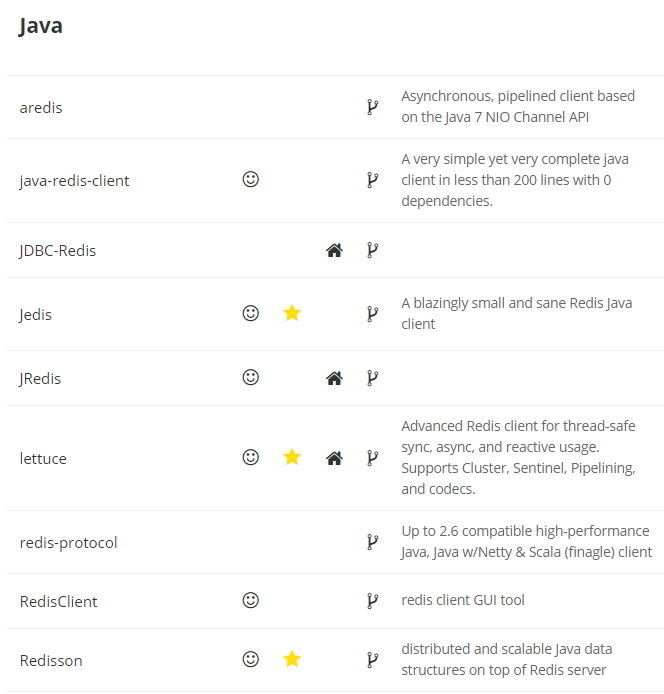The width and height of the screenshot is (664, 694).
Task: Open the aredis repository fork icon
Action: click(x=373, y=107)
